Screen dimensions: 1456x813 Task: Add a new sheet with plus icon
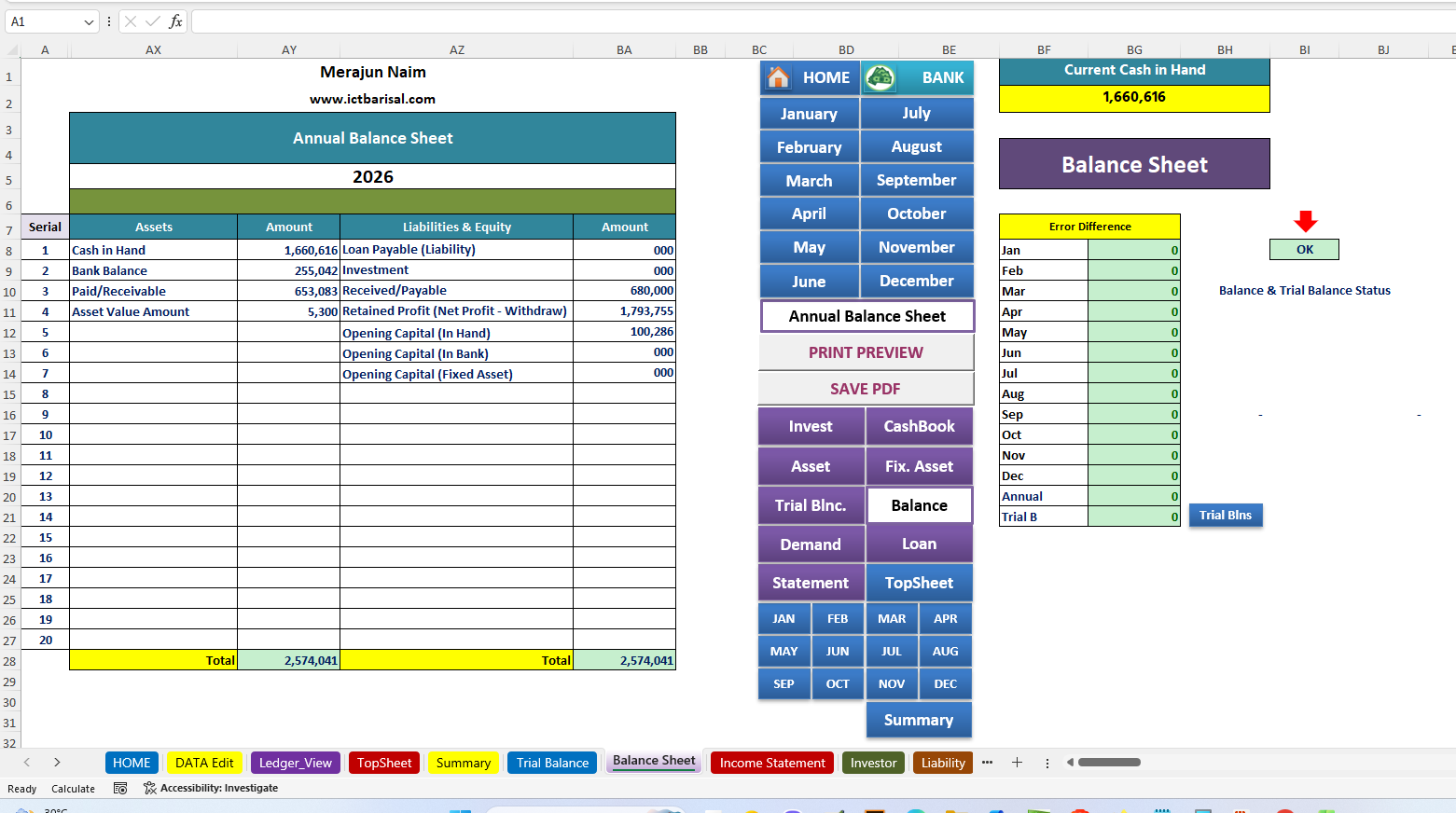pyautogui.click(x=1018, y=763)
